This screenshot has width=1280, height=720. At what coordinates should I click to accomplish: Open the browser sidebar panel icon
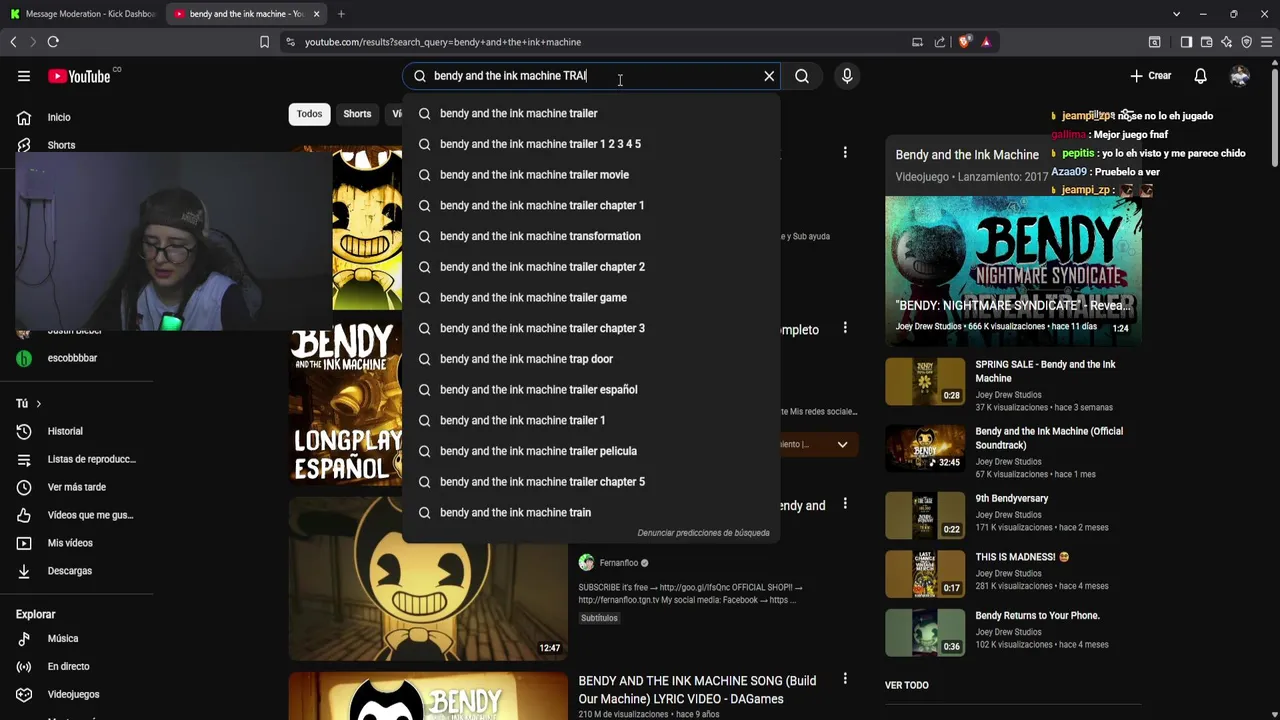click(1186, 42)
